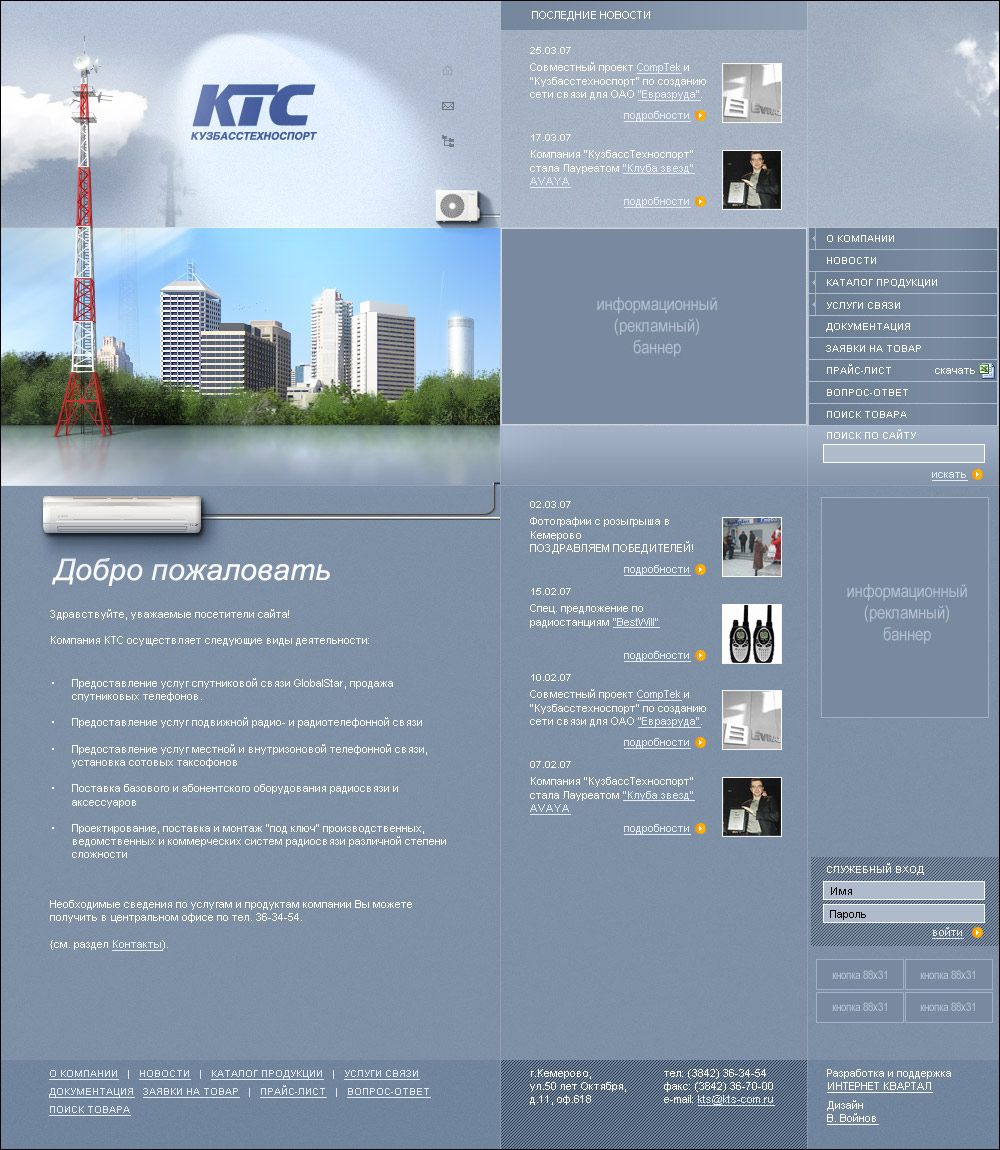Expand the arrow left of КАТАЛОГ ПРОДУКЦИИ
Image resolution: width=1000 pixels, height=1150 pixels.
tap(814, 282)
